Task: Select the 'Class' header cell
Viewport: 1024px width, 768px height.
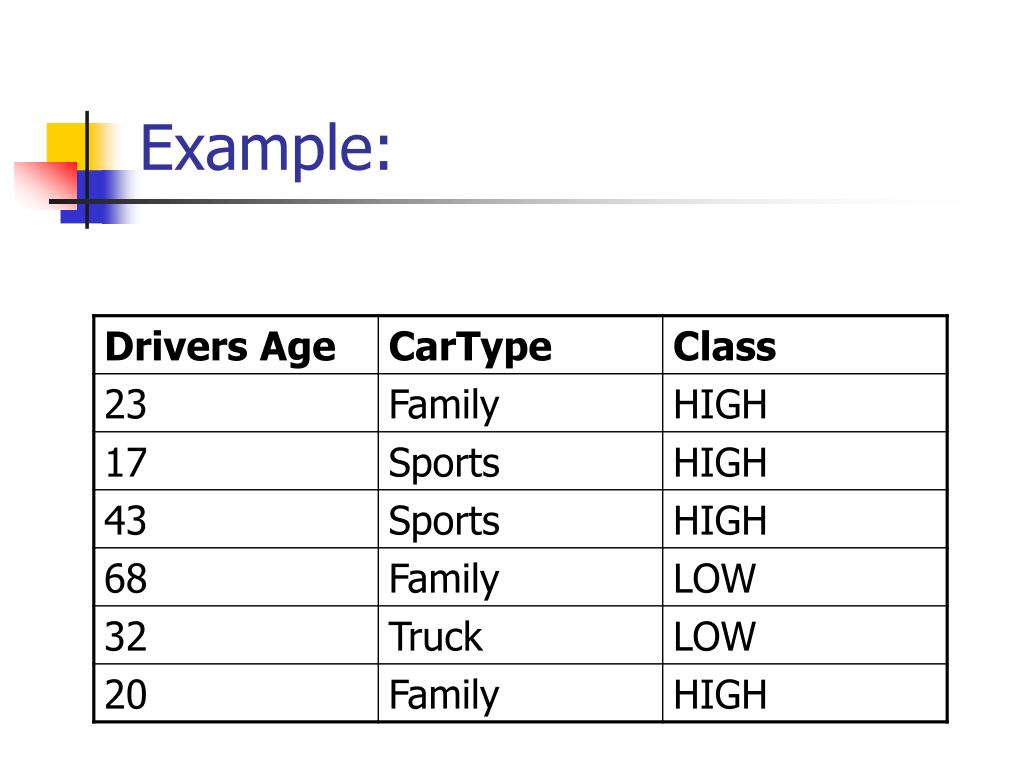Action: (x=805, y=345)
